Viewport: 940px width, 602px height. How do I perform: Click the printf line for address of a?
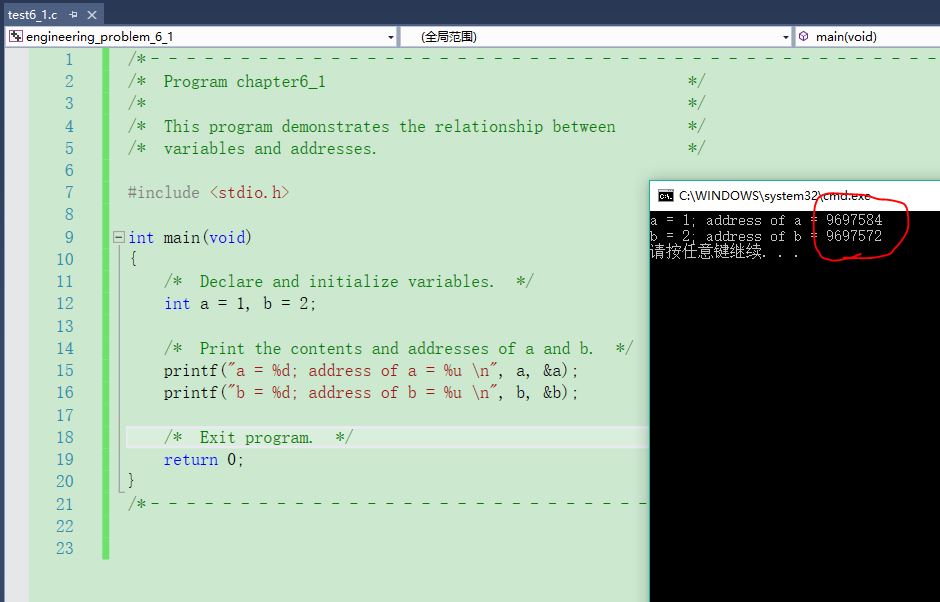[x=371, y=371]
